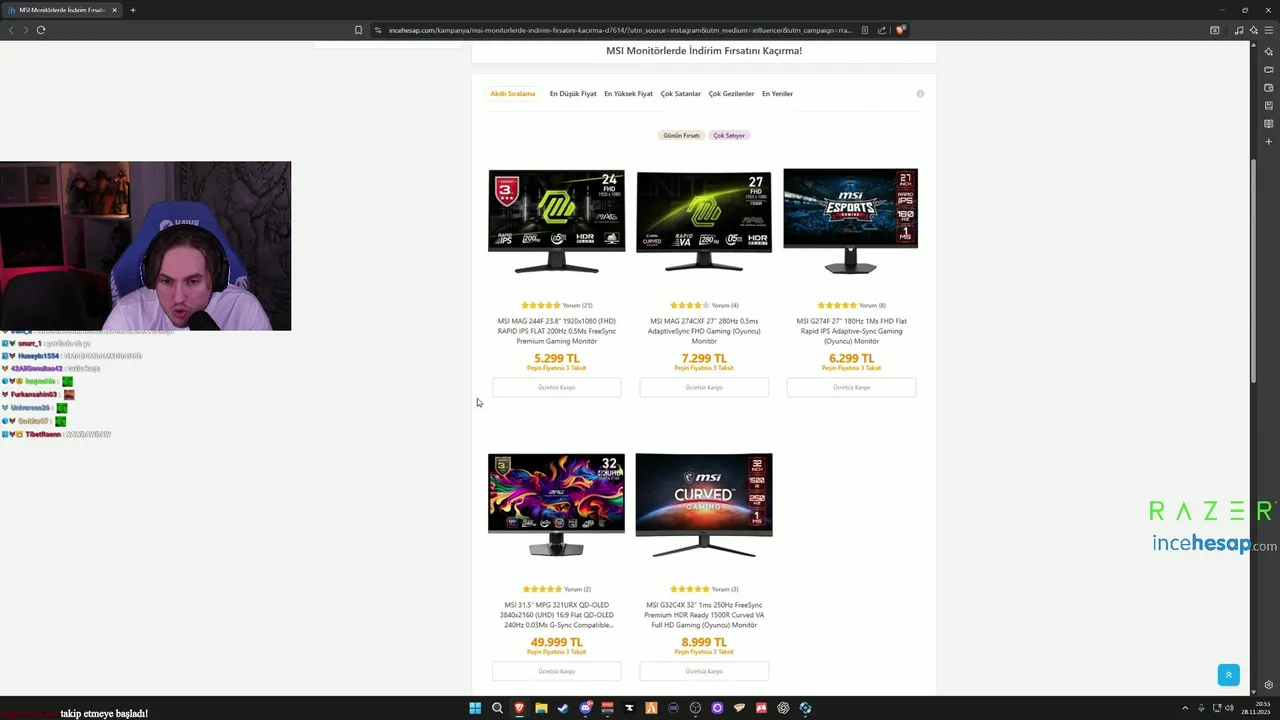The width and height of the screenshot is (1280, 720).
Task: Open Steam from the taskbar
Action: tap(563, 708)
